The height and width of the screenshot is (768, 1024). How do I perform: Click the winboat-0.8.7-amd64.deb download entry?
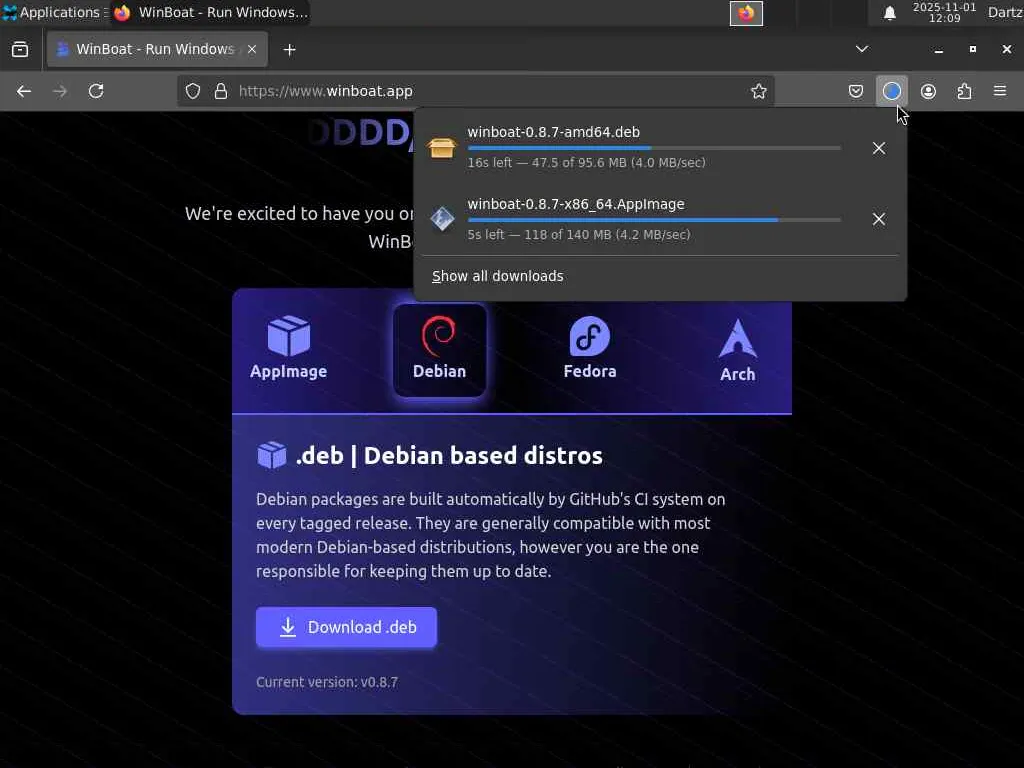(x=640, y=148)
